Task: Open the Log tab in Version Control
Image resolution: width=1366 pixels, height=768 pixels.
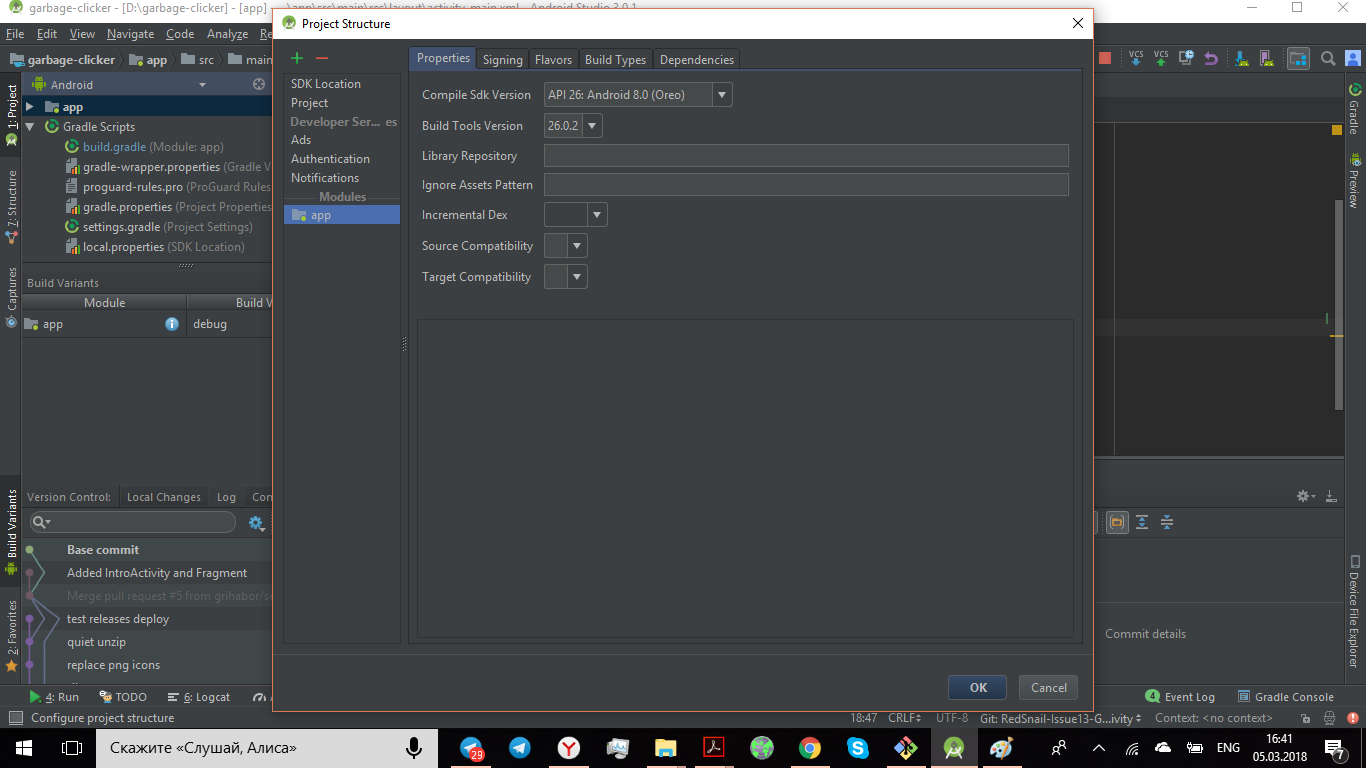Action: (x=226, y=497)
